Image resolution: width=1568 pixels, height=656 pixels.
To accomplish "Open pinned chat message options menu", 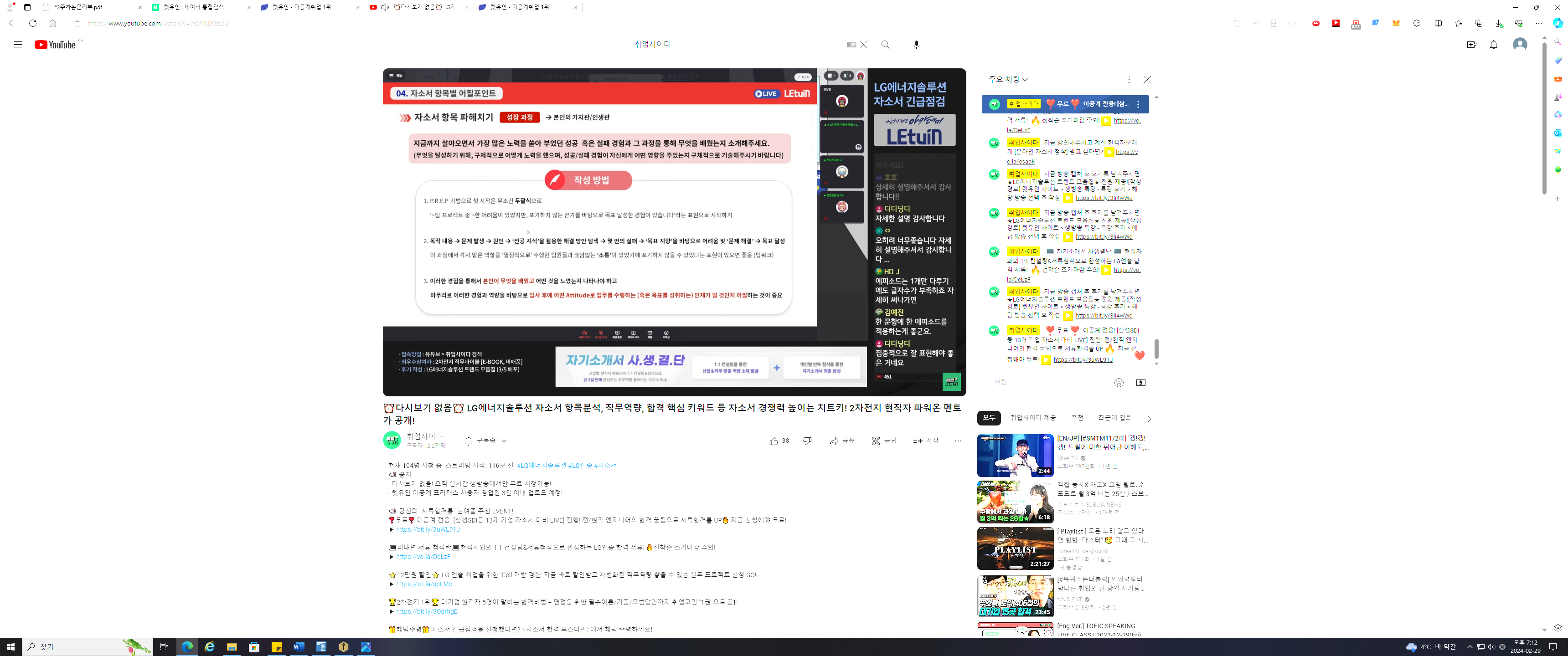I will coord(1138,104).
